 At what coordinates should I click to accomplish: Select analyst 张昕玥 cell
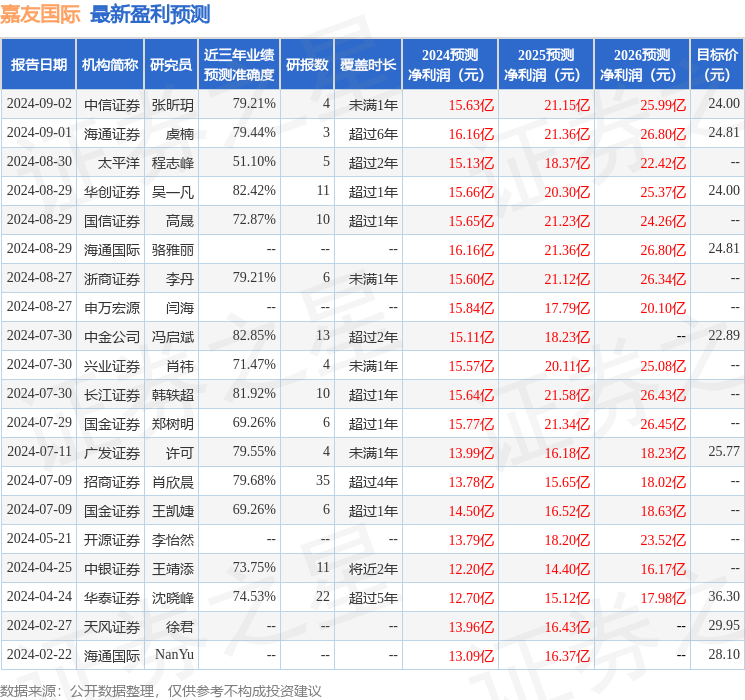171,104
